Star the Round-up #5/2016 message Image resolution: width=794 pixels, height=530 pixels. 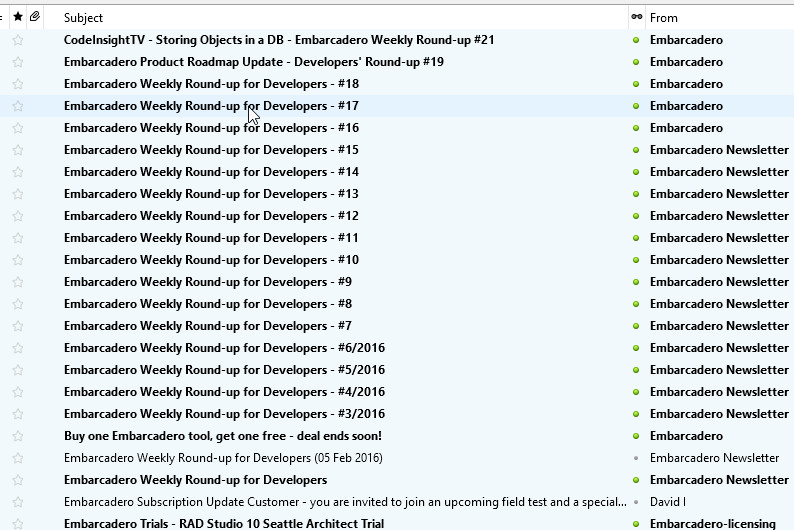coord(18,370)
